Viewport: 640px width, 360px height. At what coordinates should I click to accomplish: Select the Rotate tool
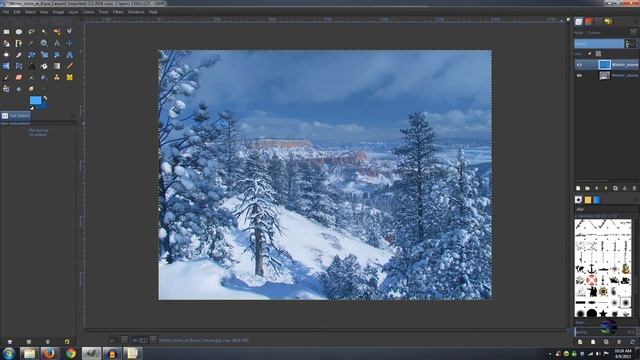[31, 54]
